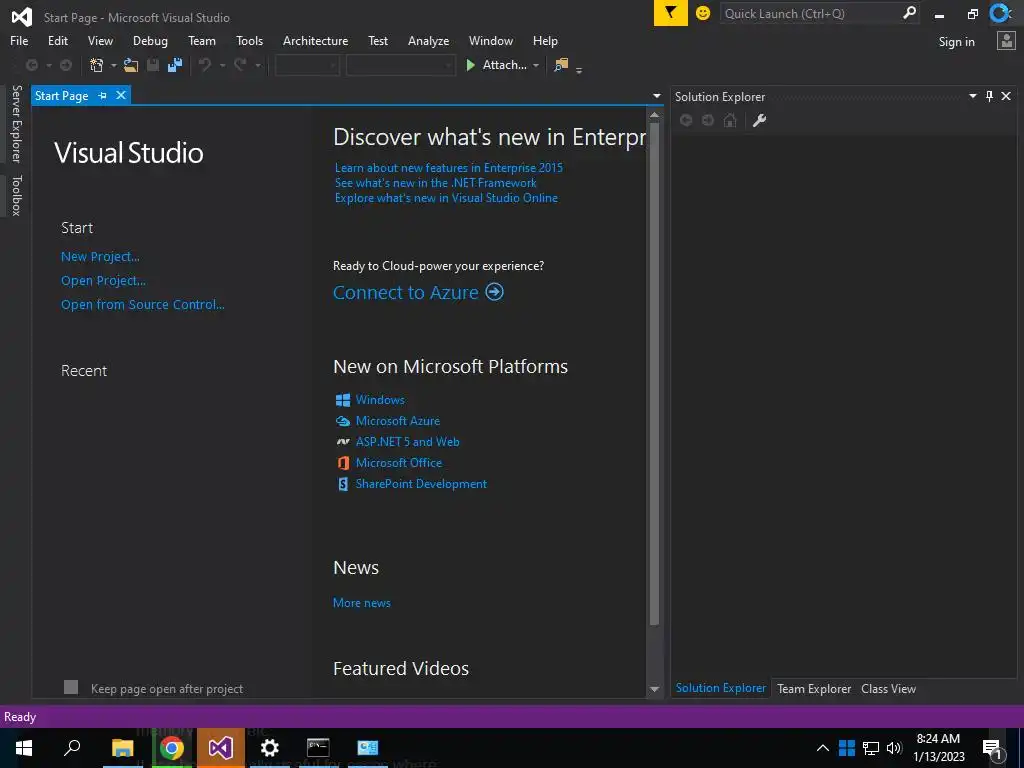Open the notifications flag icon
Screen dimensions: 1024x768
pos(671,13)
